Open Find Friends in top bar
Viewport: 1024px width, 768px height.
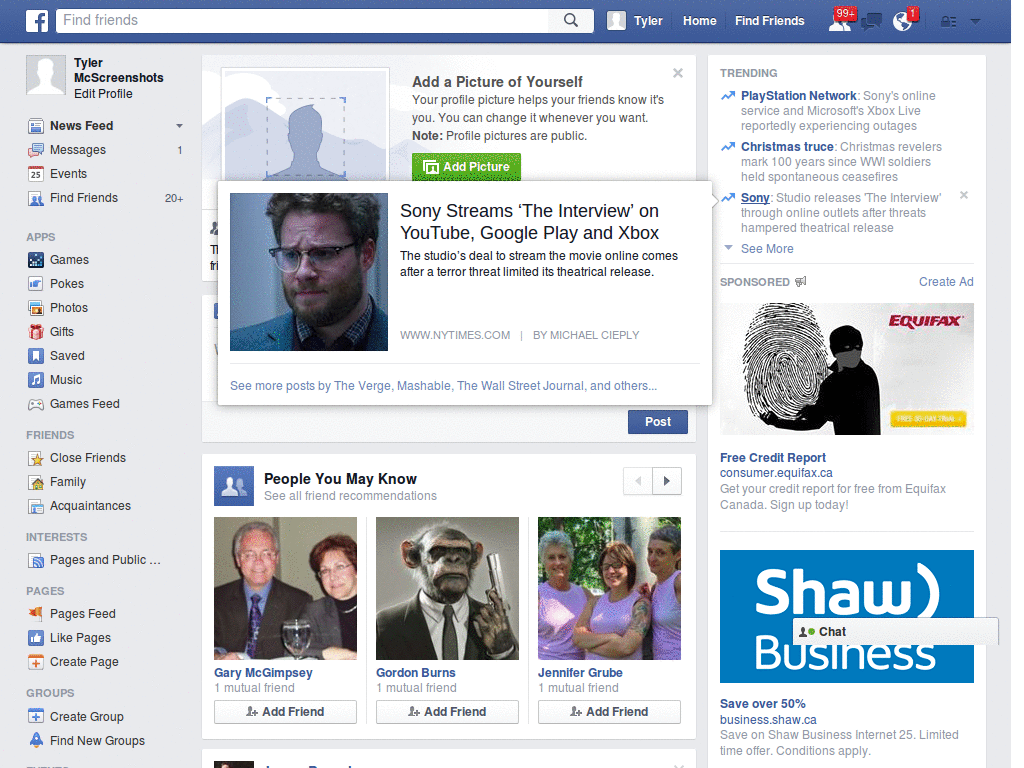point(769,21)
